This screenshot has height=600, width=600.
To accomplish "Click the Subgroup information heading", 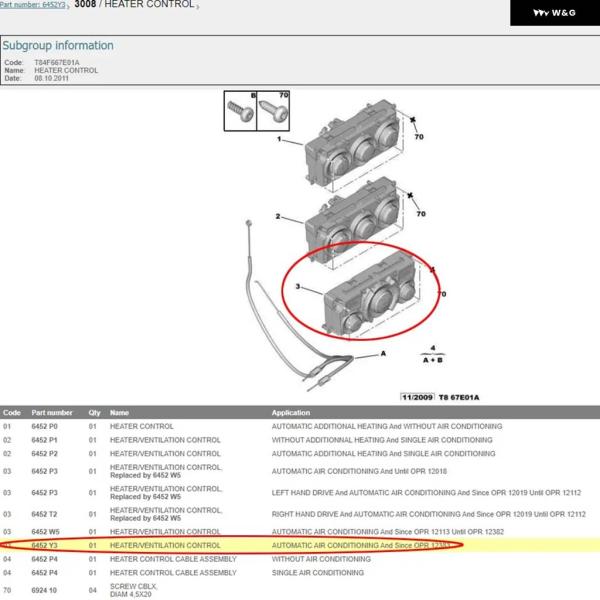I will tap(58, 46).
